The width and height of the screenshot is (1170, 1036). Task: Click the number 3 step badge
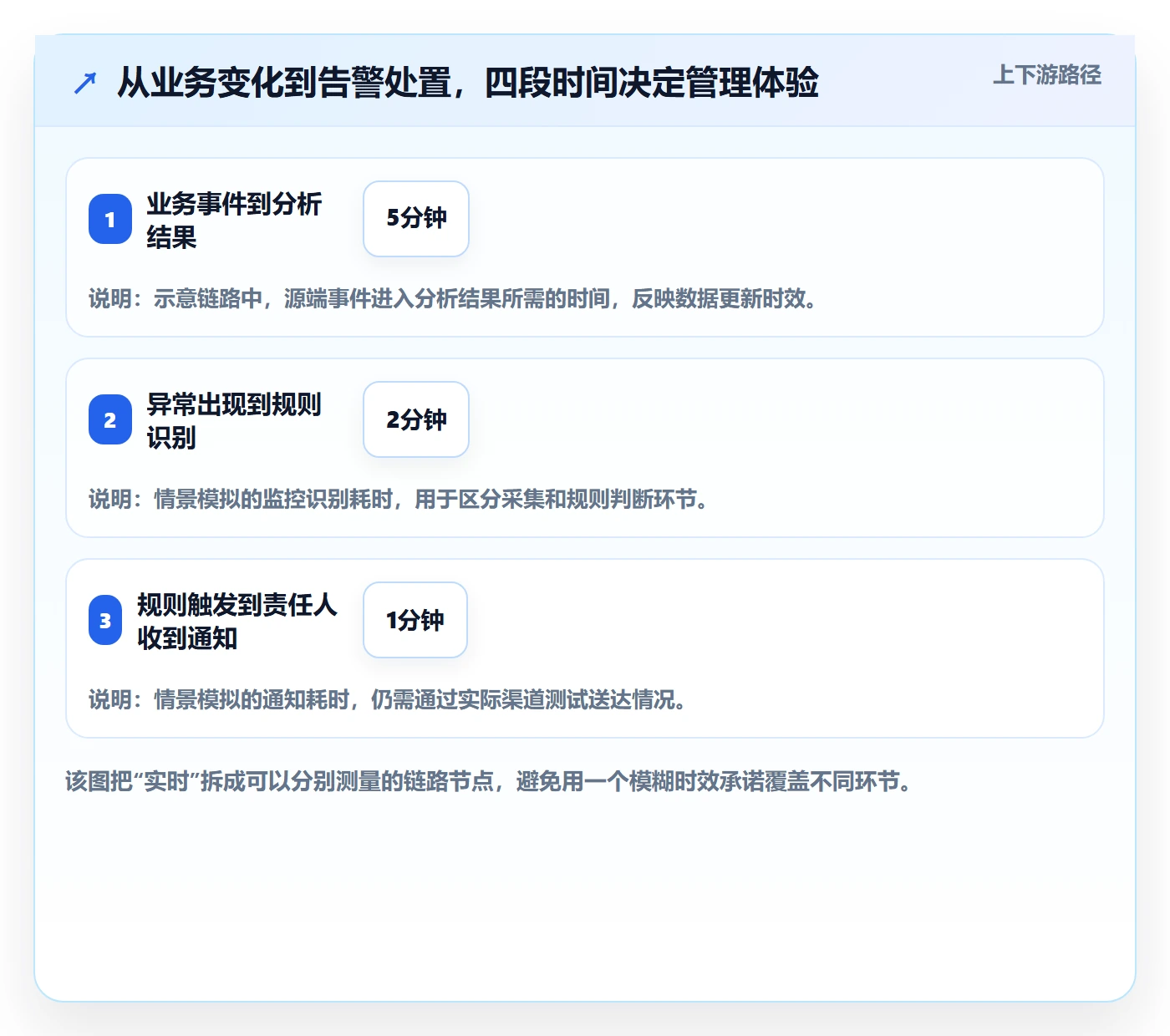click(x=105, y=620)
